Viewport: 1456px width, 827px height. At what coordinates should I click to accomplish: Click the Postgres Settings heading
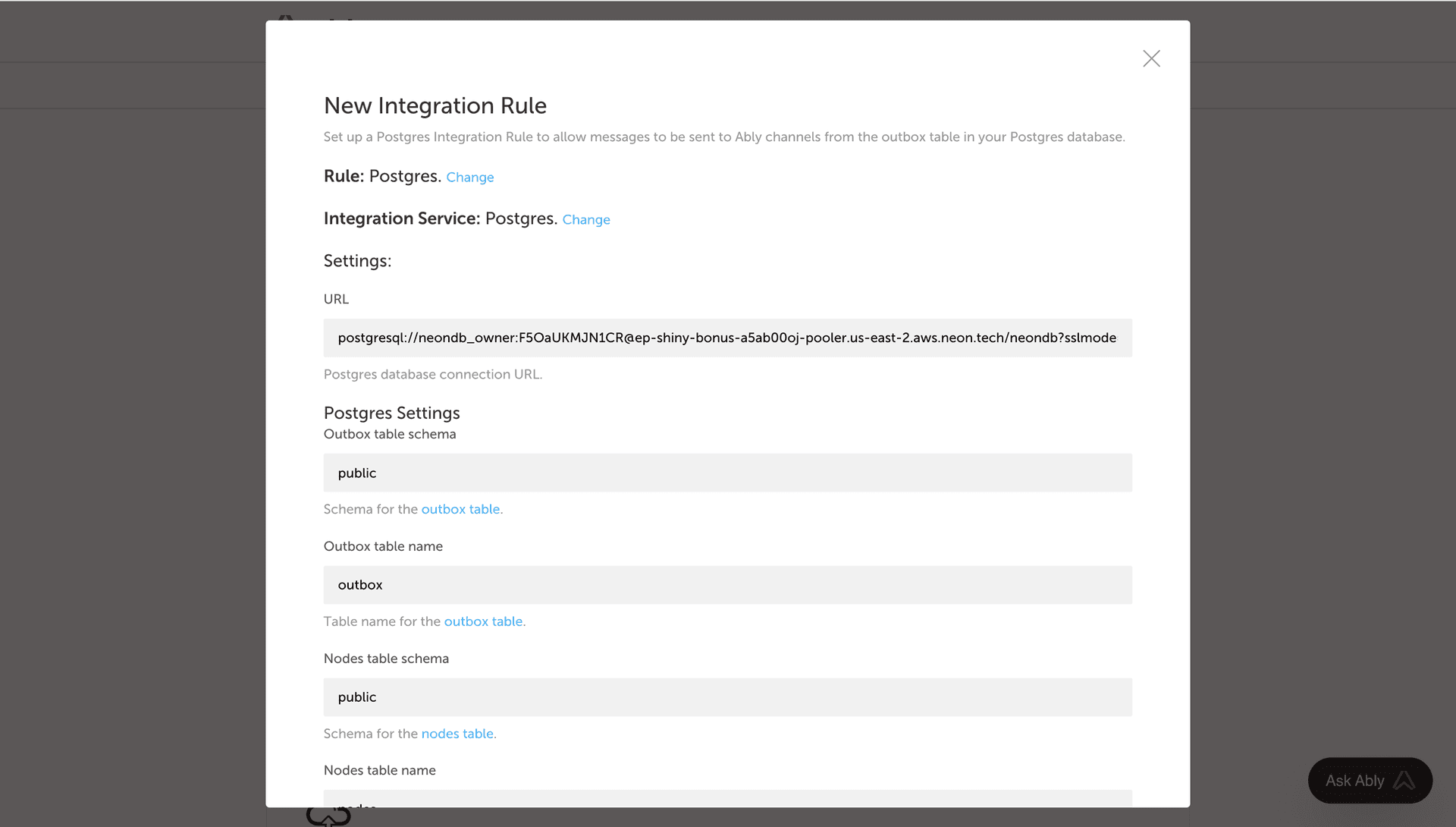(391, 413)
